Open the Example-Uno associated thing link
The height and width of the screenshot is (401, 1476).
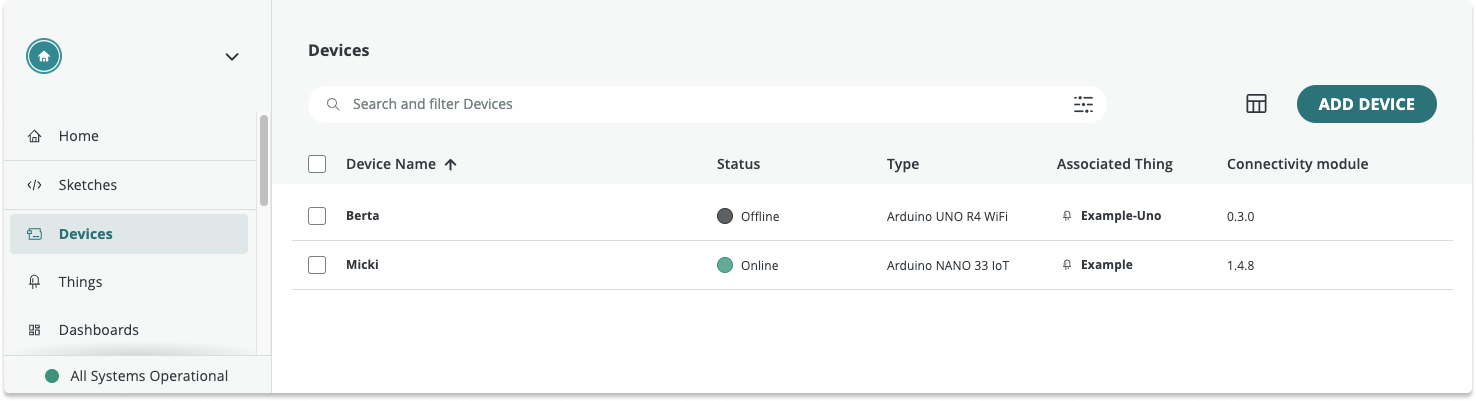tap(1121, 216)
